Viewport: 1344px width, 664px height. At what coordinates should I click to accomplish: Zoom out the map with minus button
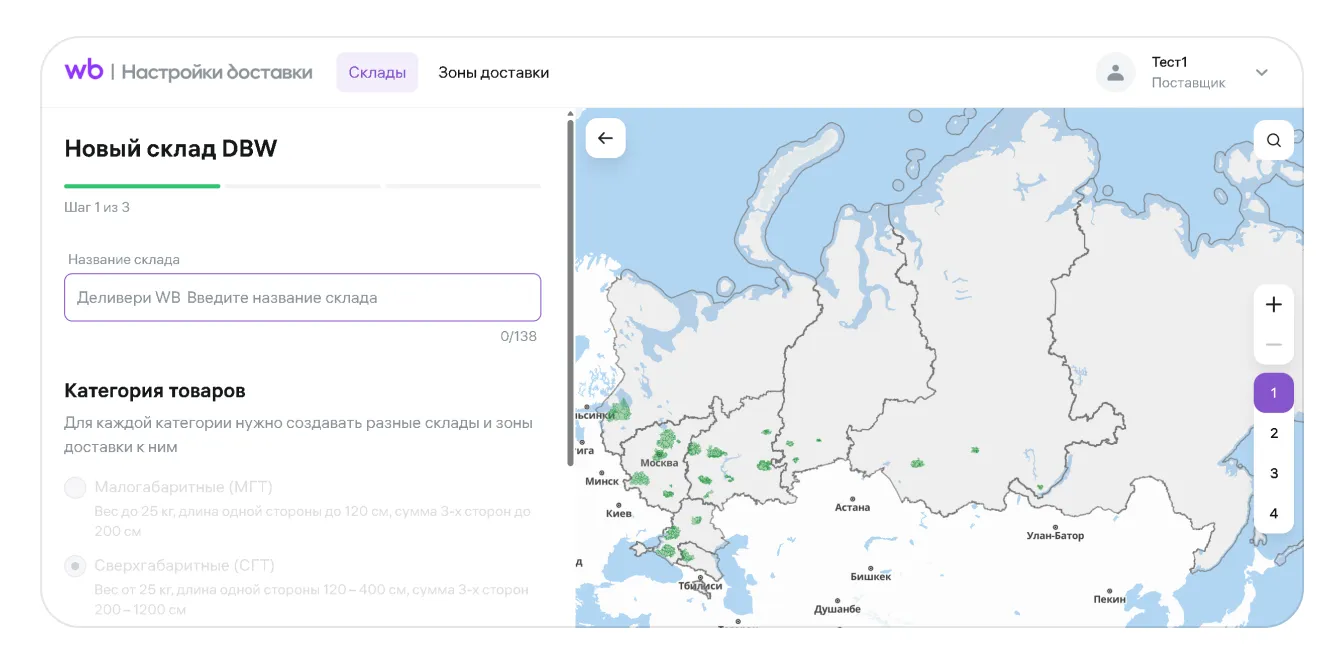[1274, 345]
